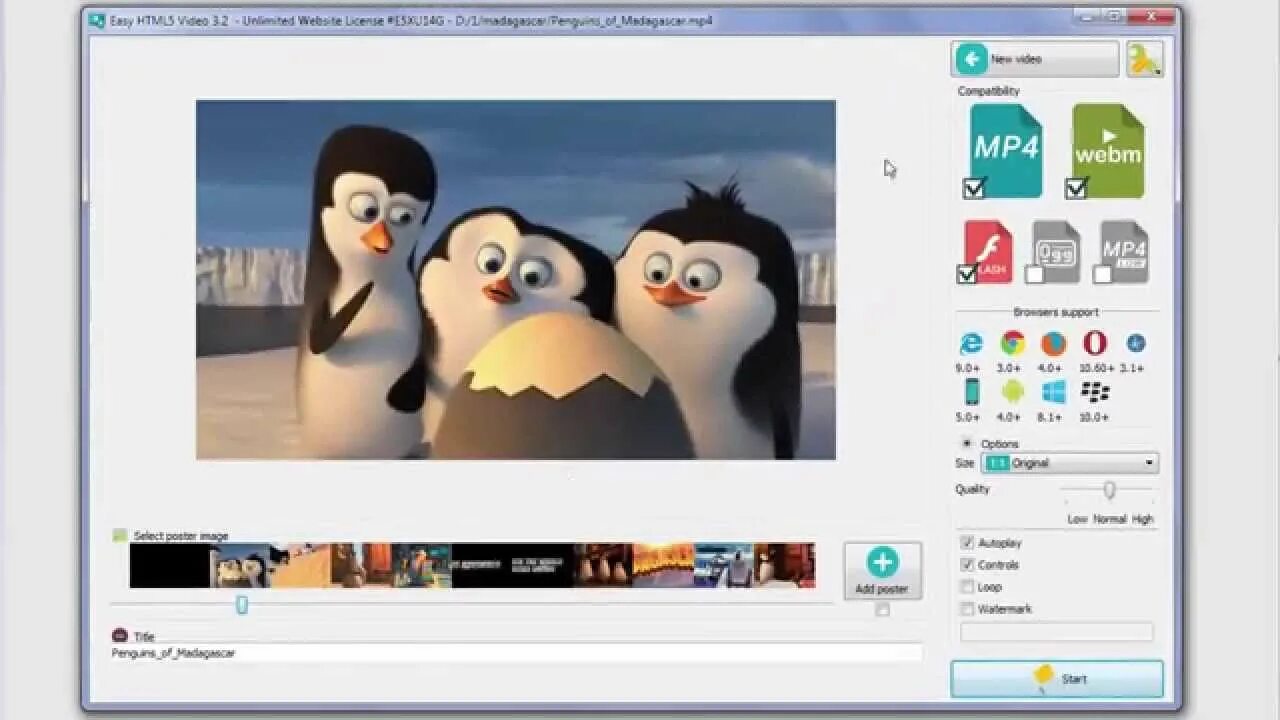Click the penguins video preview
This screenshot has width=1280, height=720.
(x=515, y=280)
